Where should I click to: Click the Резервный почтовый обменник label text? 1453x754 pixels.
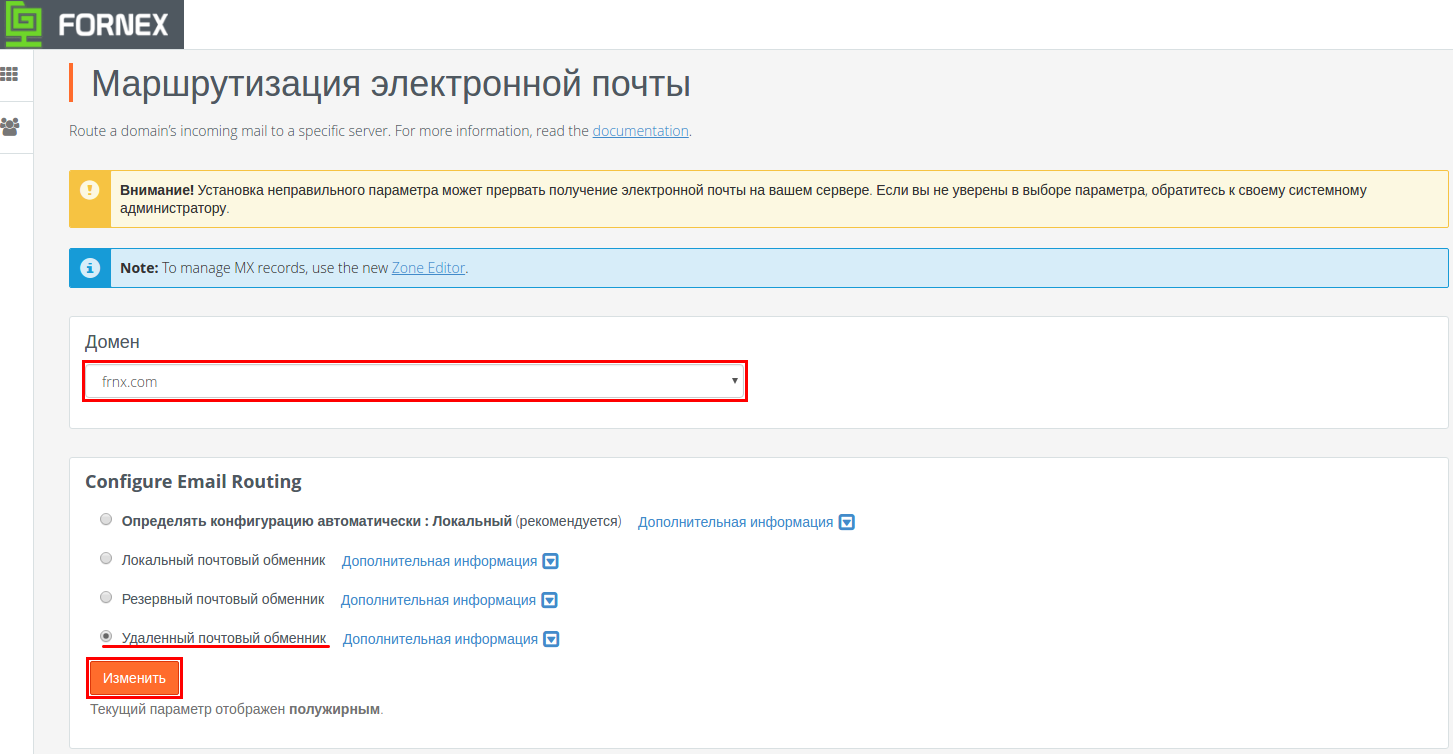click(223, 599)
